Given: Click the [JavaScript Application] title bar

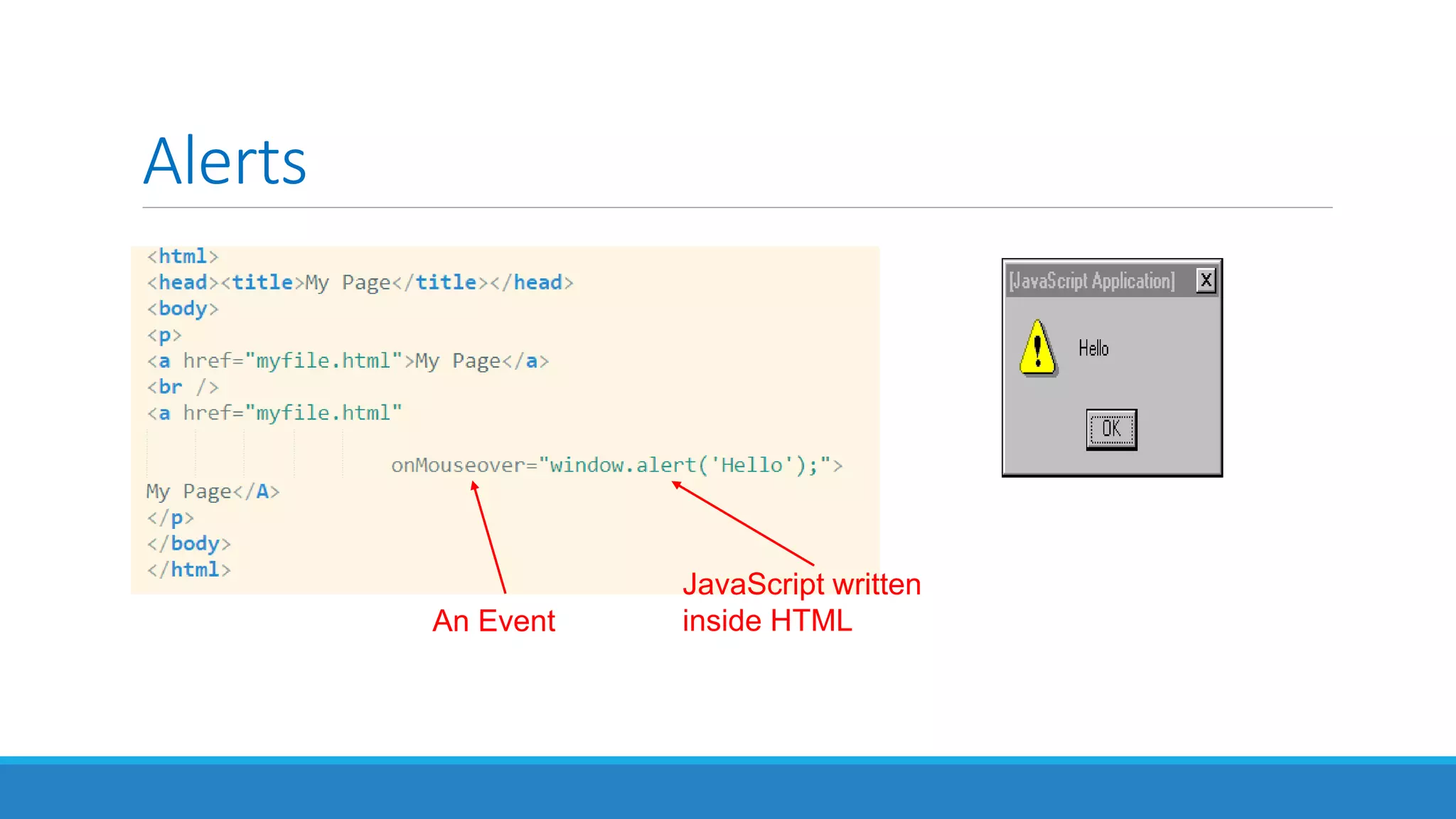Looking at the screenshot, I should pos(1092,281).
